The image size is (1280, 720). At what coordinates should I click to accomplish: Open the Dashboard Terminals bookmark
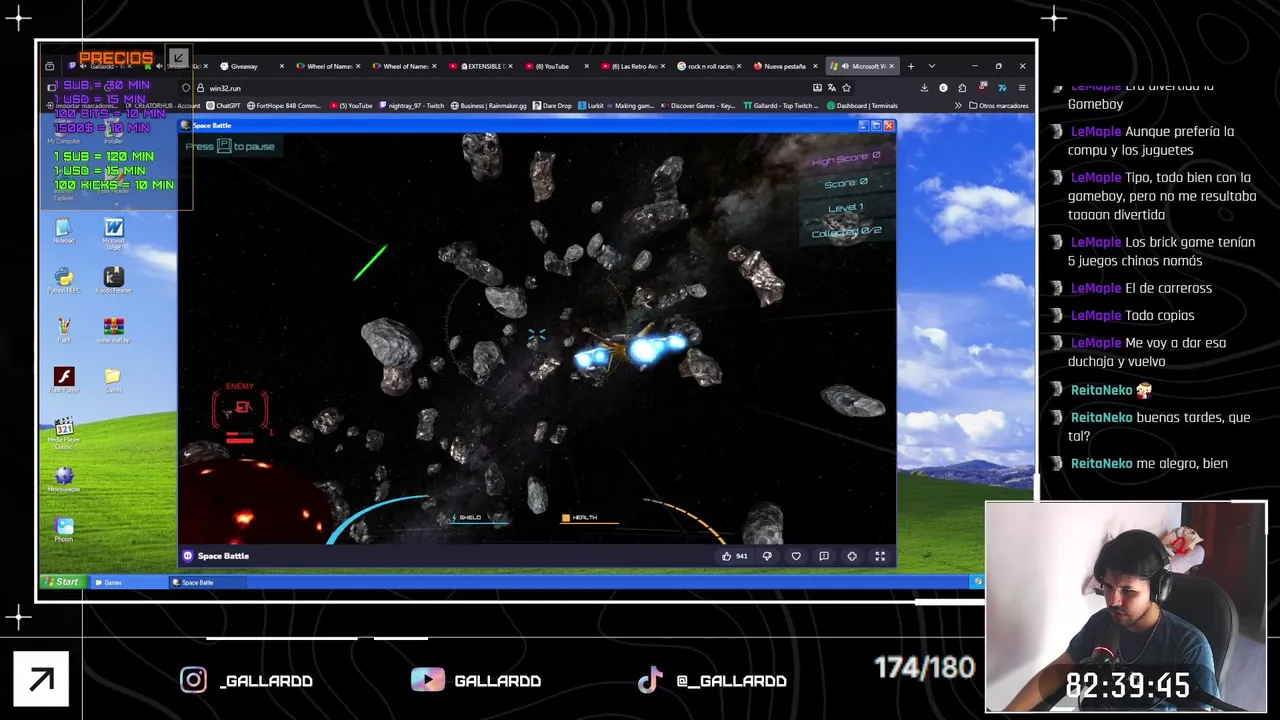(x=862, y=105)
